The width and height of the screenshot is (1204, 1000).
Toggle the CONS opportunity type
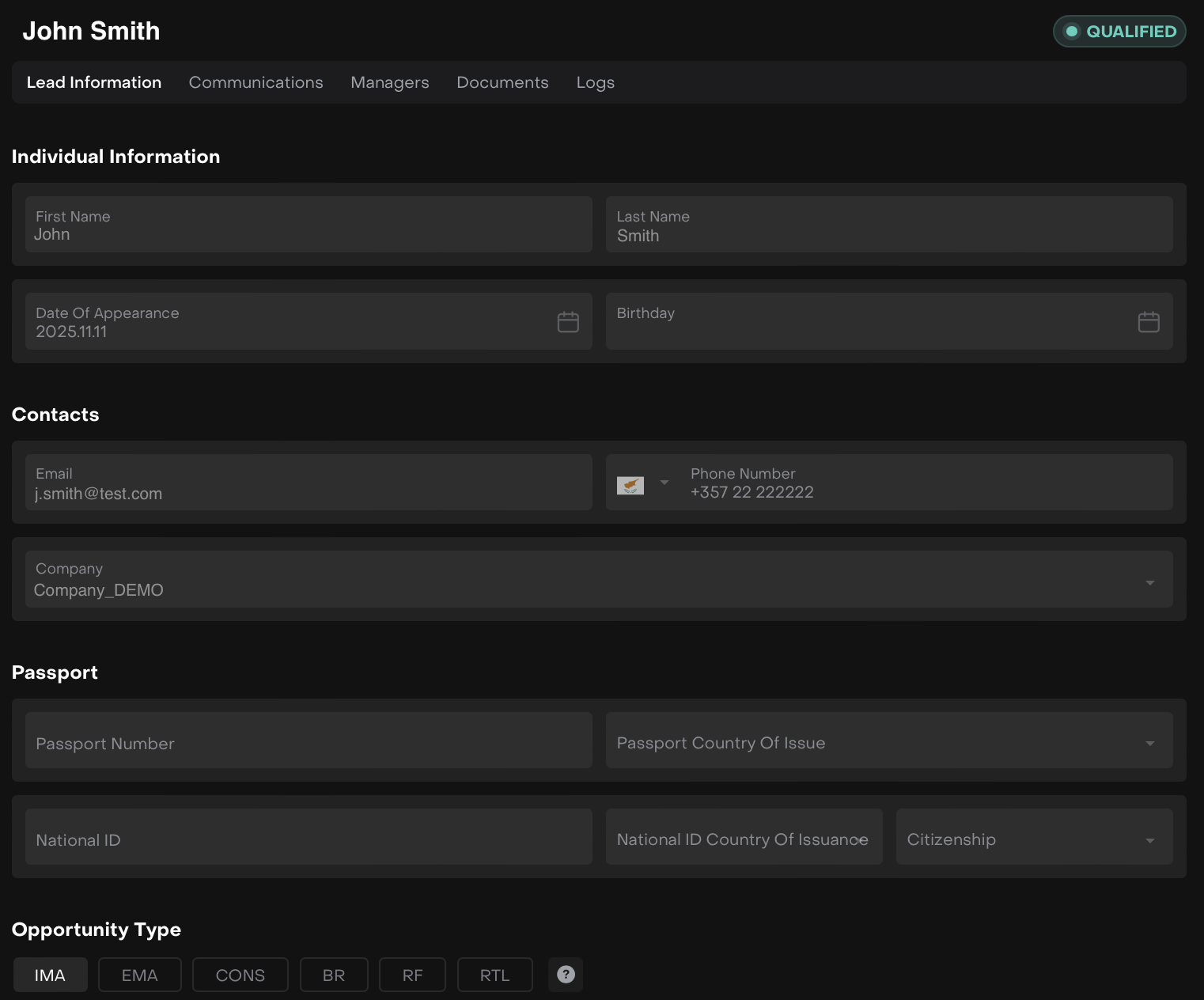(240, 975)
